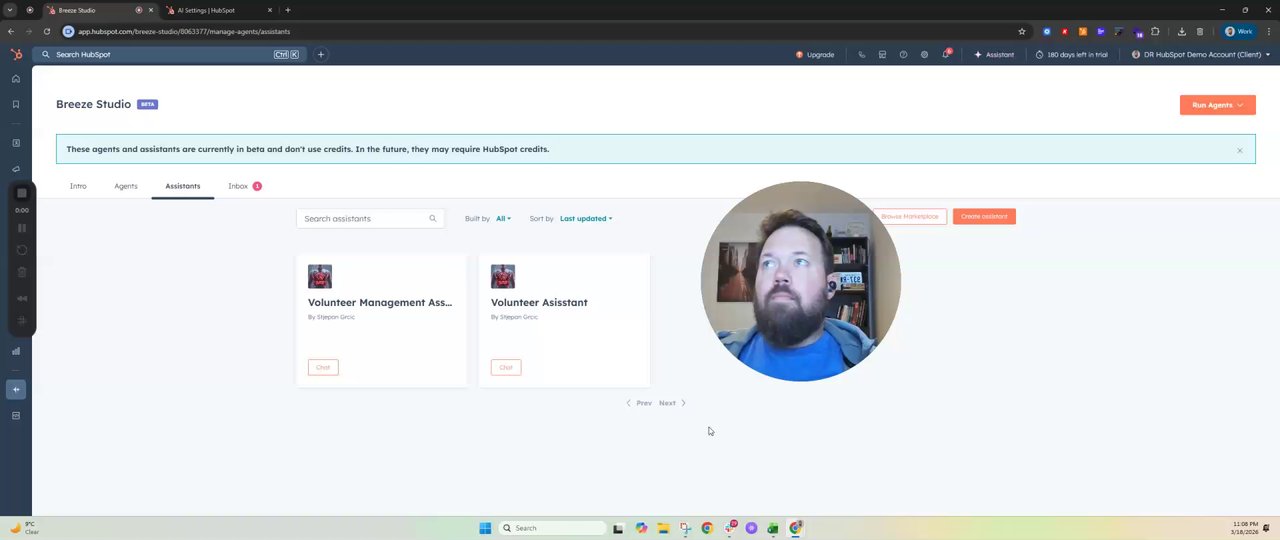Viewport: 1280px width, 540px height.
Task: Open the weather widget on the taskbar
Action: pos(24,527)
